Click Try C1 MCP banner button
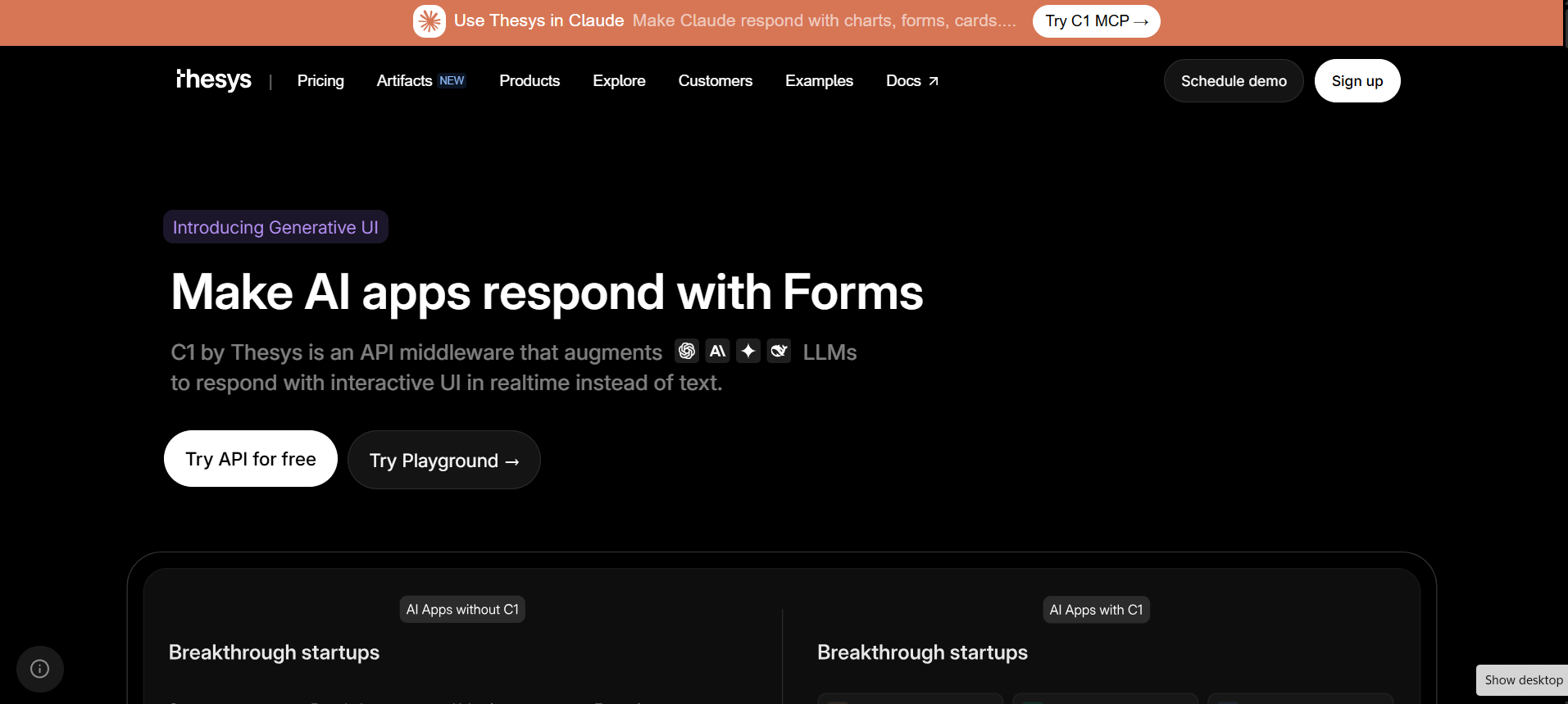This screenshot has height=704, width=1568. [x=1096, y=21]
